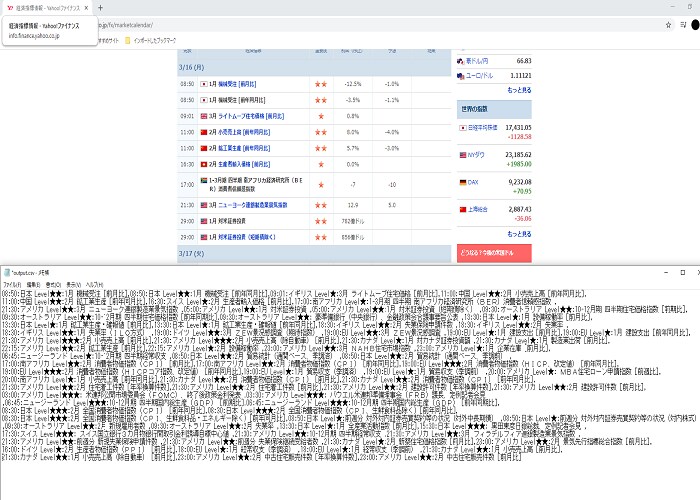Open the 豪ドル/円 exchange rate link
The height and width of the screenshot is (500, 700).
(477, 61)
